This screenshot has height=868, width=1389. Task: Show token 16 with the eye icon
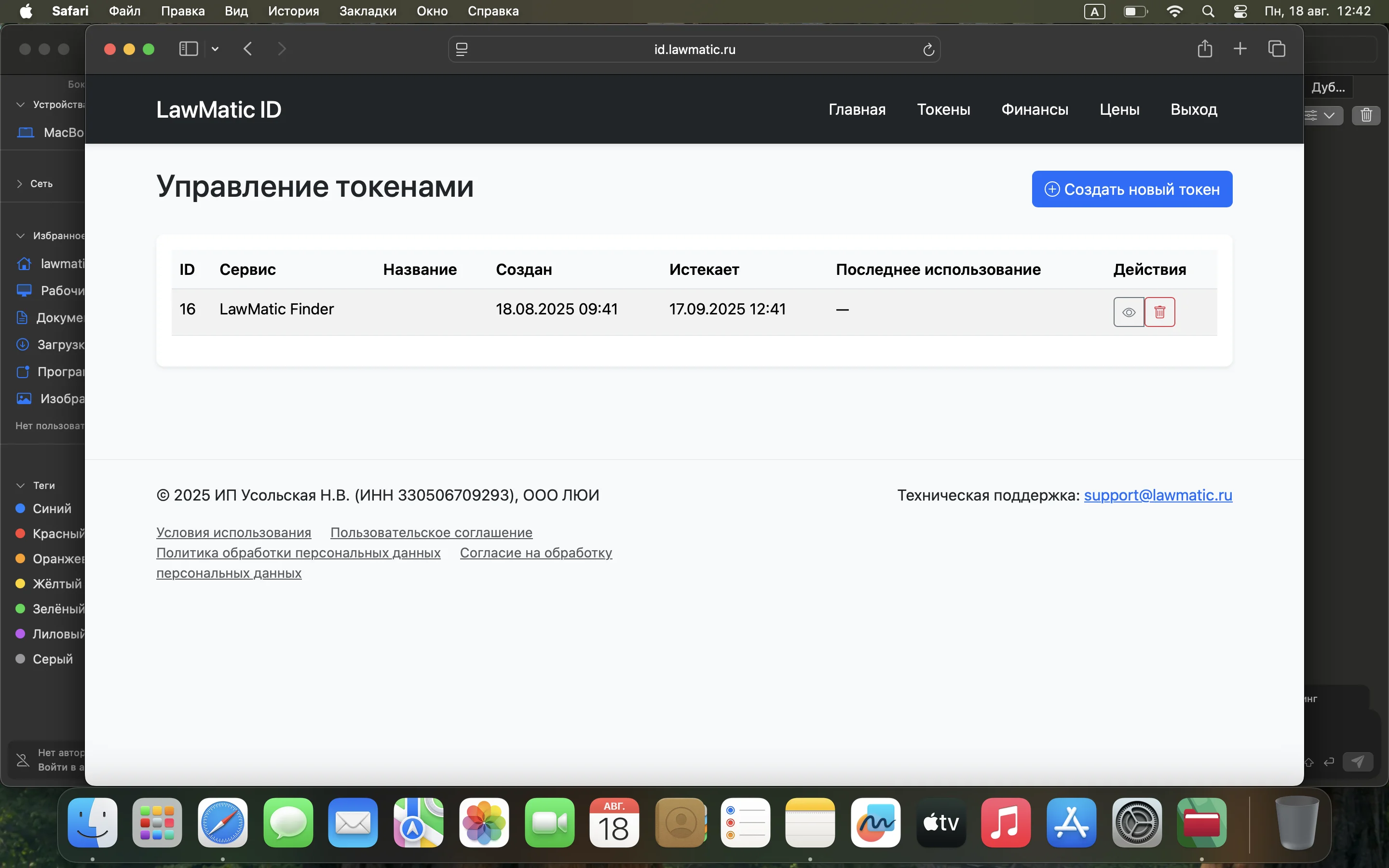tap(1129, 312)
